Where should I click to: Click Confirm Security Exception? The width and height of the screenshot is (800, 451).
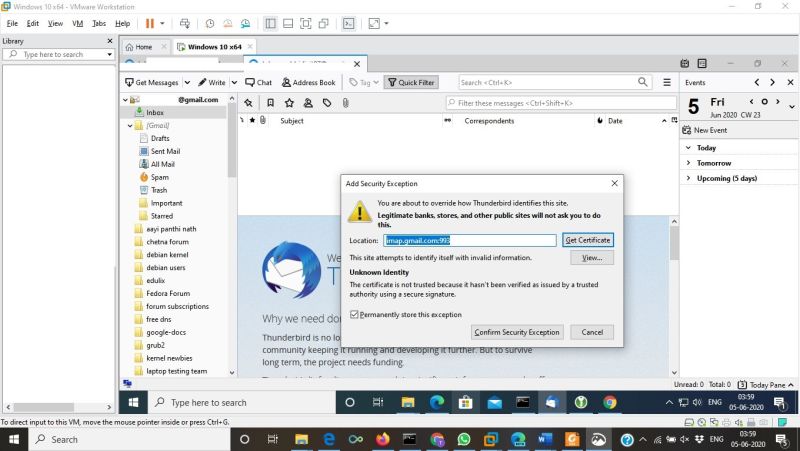tap(517, 332)
